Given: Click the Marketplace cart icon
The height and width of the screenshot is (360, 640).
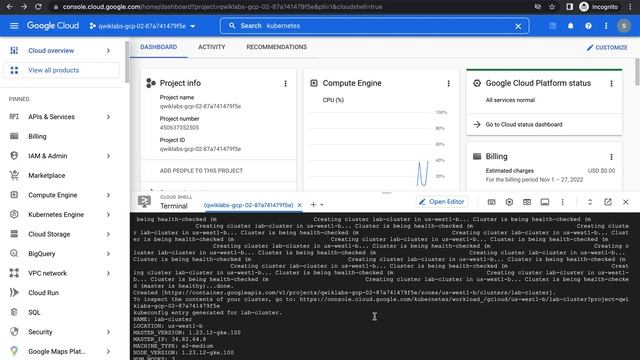Looking at the screenshot, I should point(14,176).
